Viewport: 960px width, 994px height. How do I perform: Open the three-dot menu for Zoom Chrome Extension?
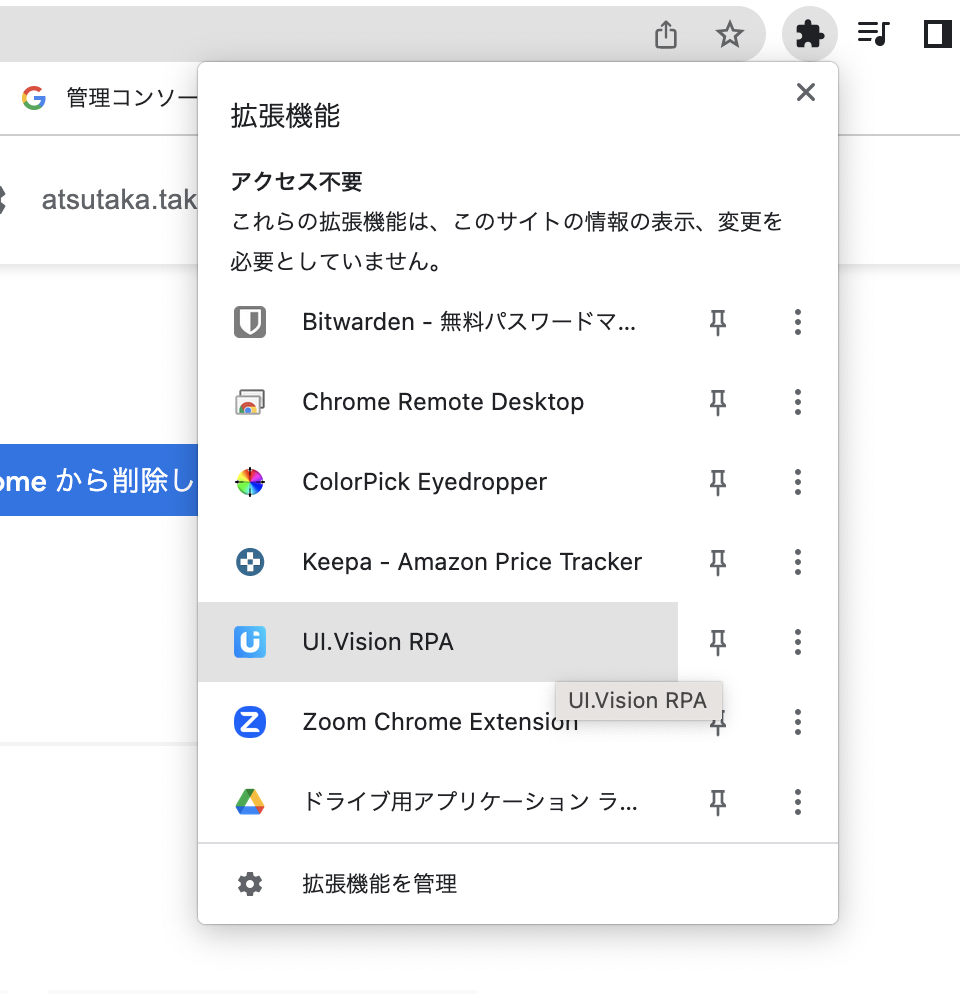pos(797,722)
